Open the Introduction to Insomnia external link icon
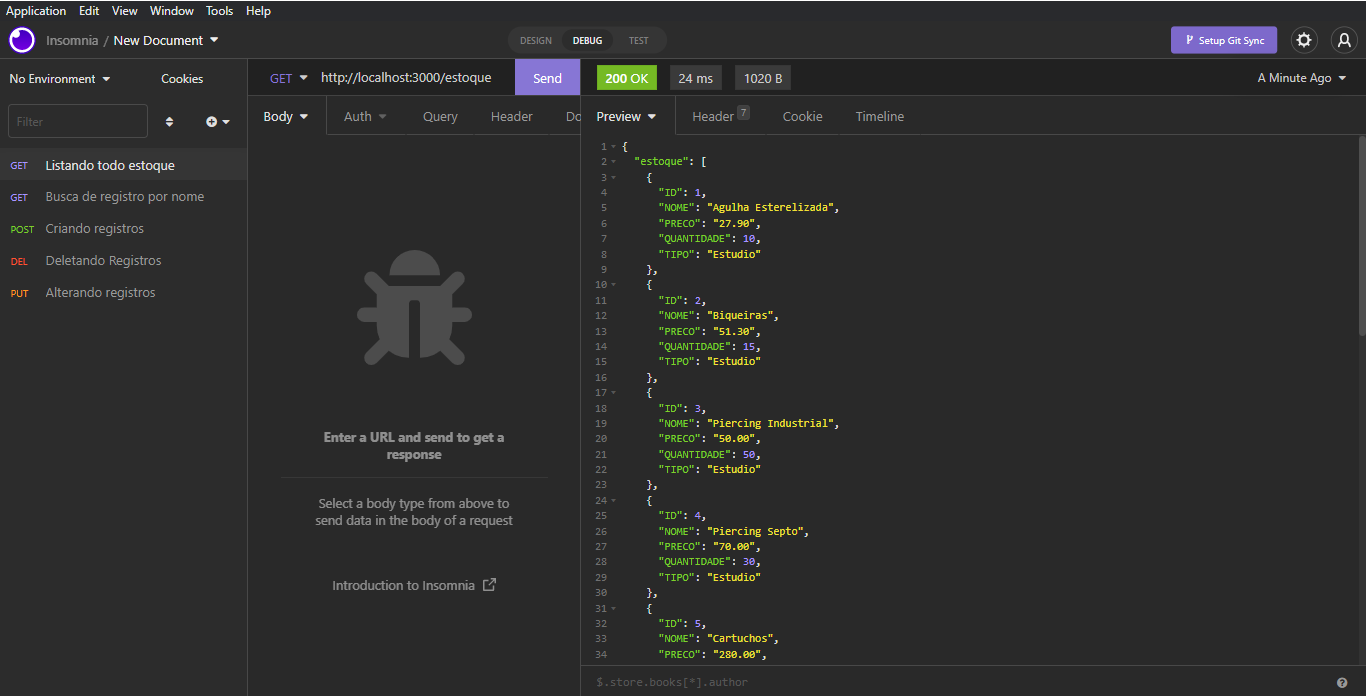 pyautogui.click(x=487, y=584)
